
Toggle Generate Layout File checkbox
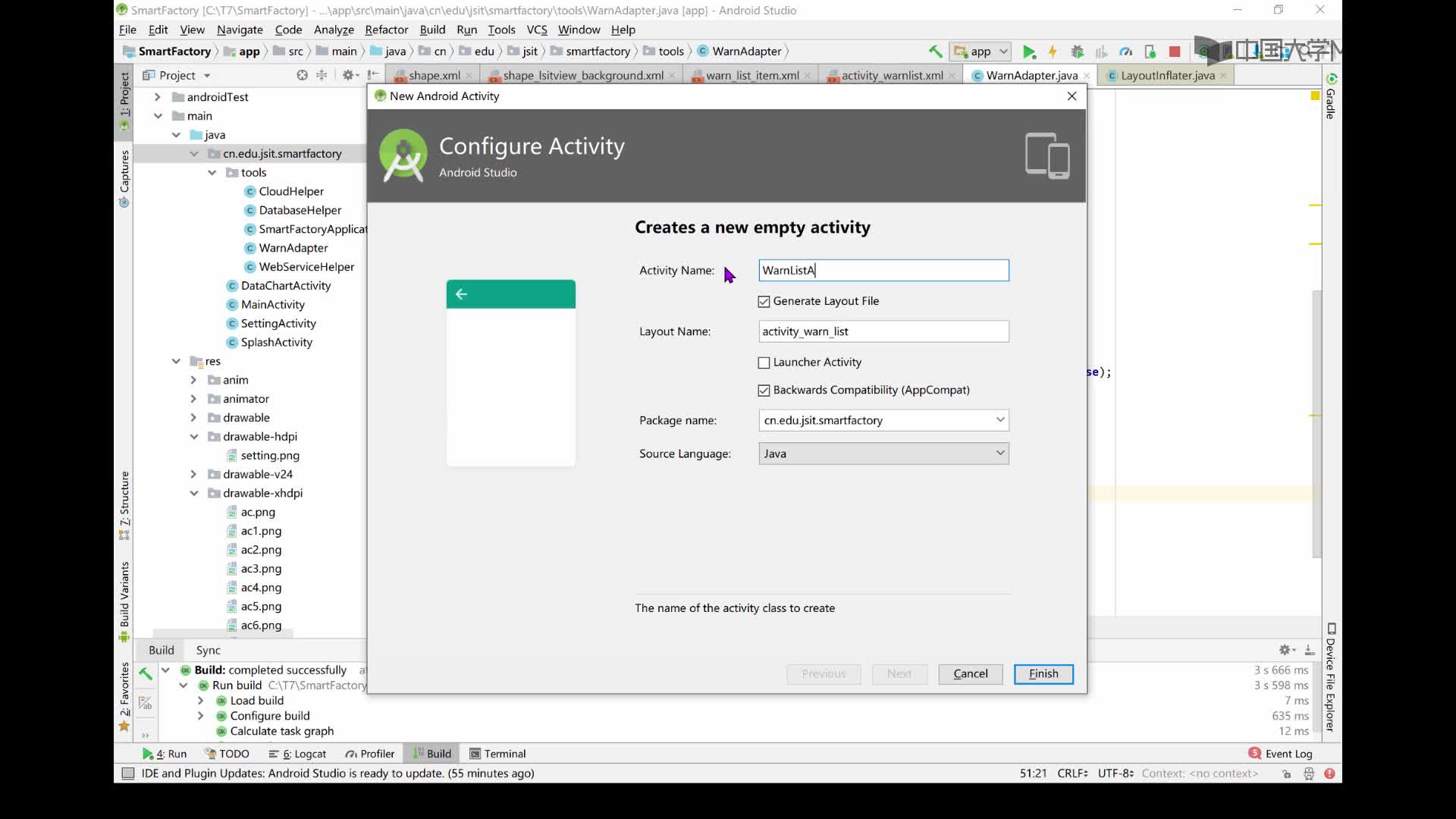tap(764, 302)
